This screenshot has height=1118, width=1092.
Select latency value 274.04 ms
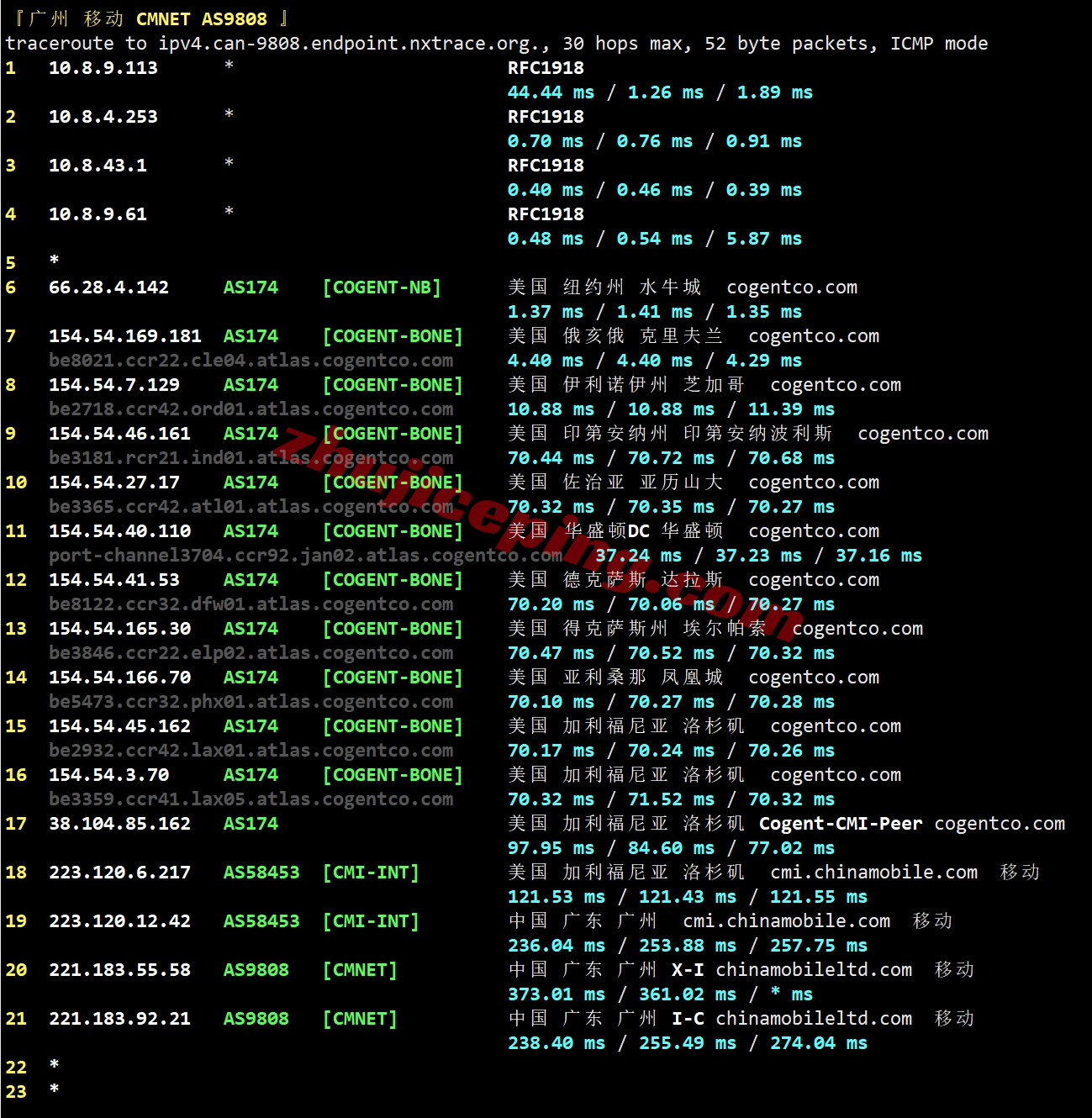[x=819, y=1043]
